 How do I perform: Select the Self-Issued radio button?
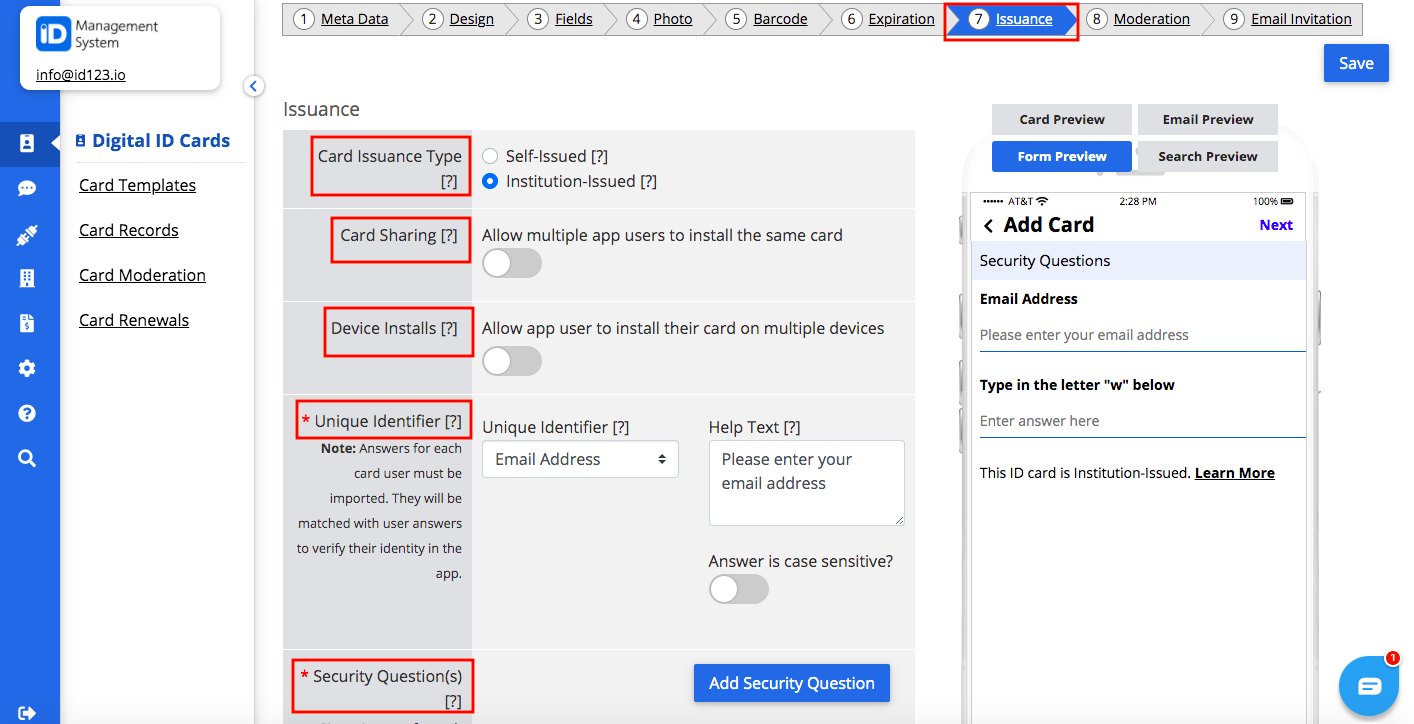pos(489,155)
